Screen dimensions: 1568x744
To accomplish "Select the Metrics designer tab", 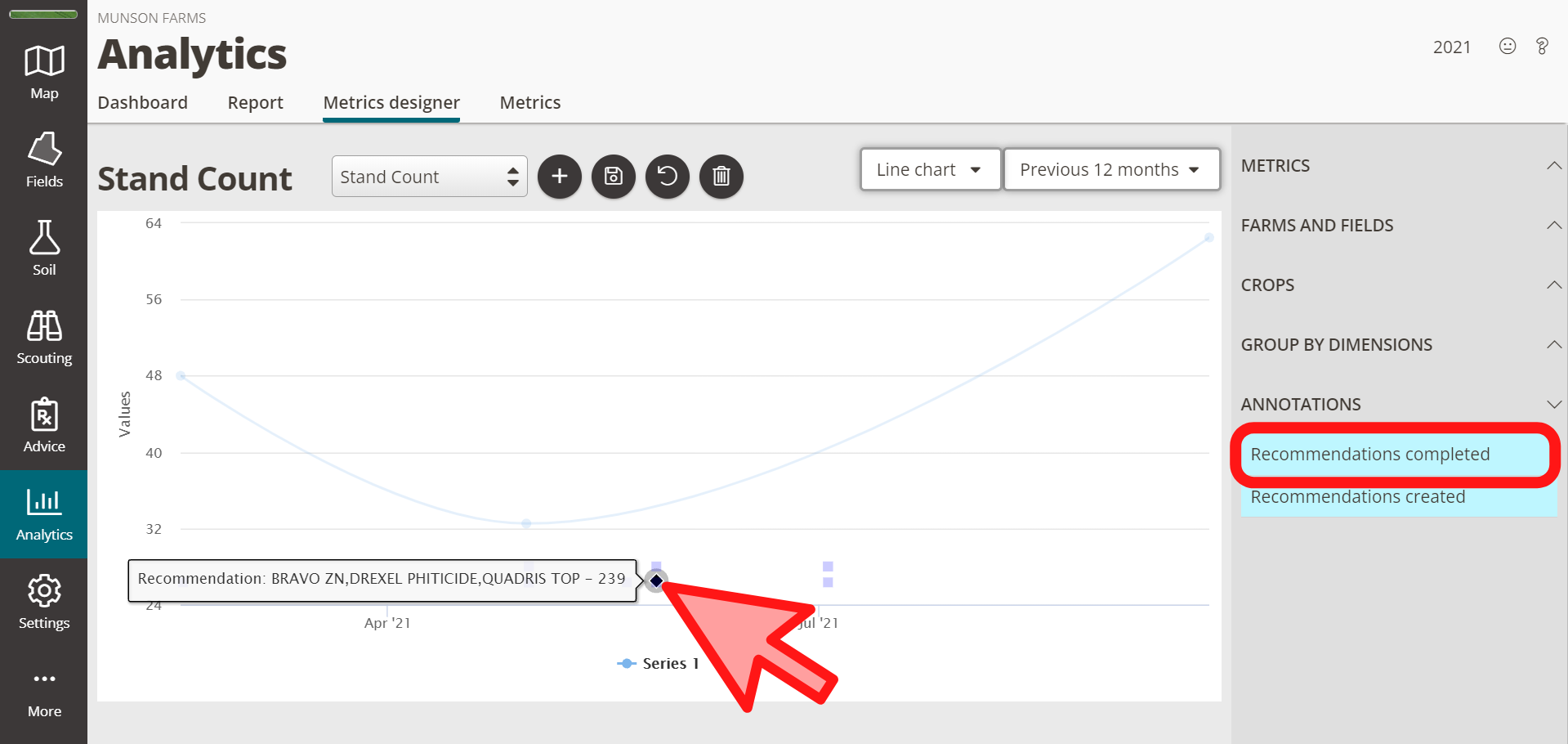I will pos(391,103).
